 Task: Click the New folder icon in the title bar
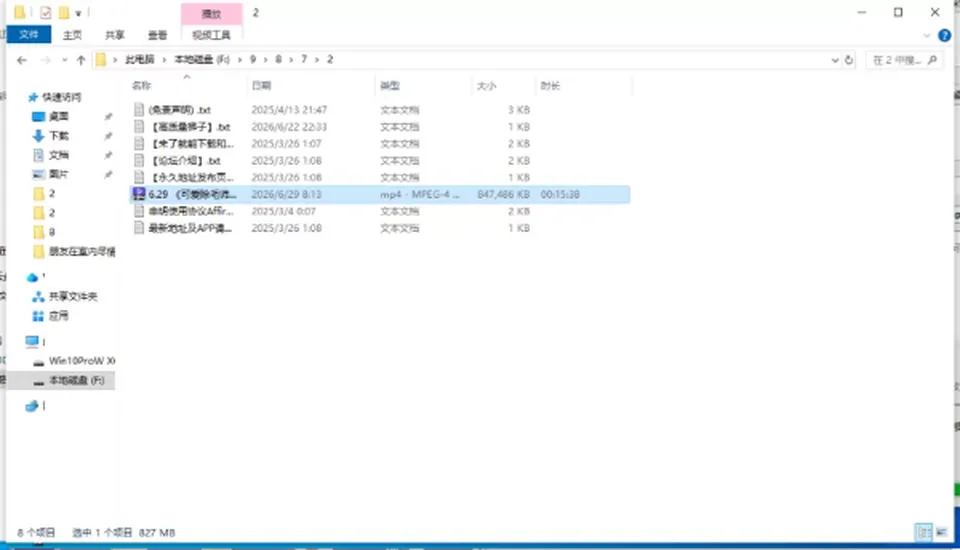[64, 13]
